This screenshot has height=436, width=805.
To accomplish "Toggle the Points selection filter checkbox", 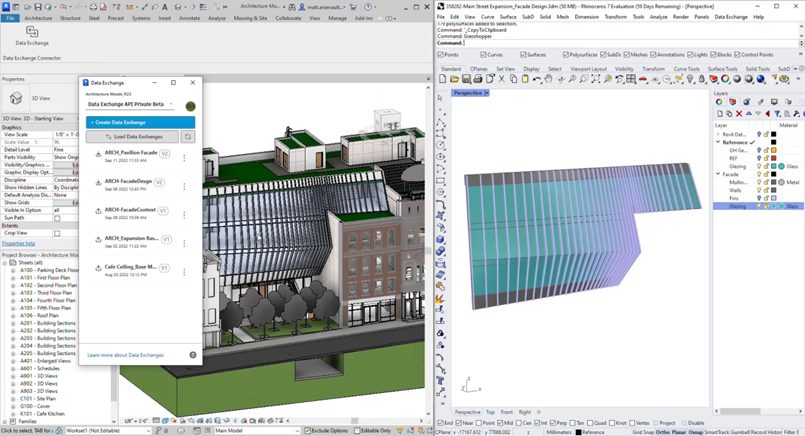I will (x=440, y=54).
